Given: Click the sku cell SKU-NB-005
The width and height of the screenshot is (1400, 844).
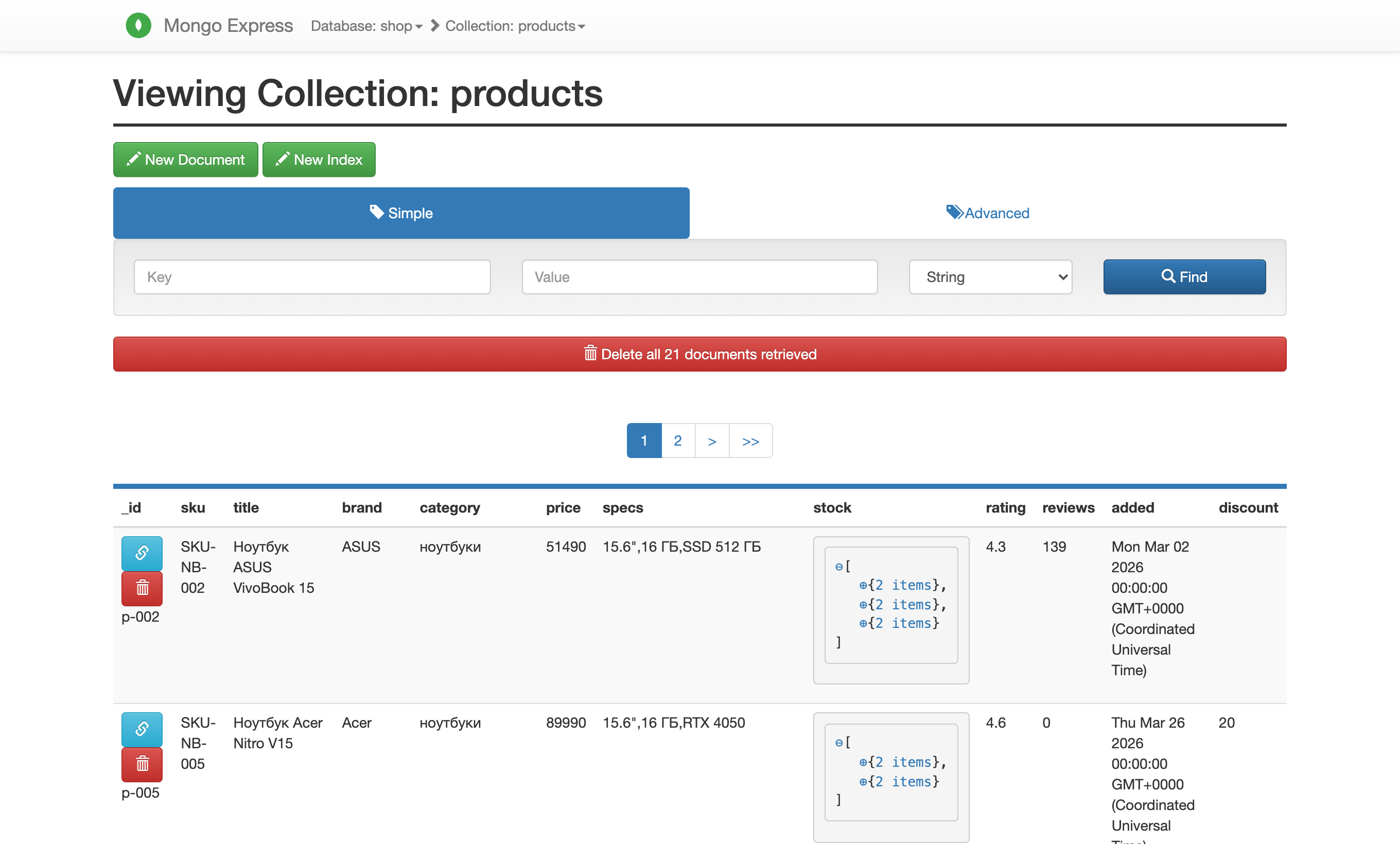Looking at the screenshot, I should [x=198, y=744].
